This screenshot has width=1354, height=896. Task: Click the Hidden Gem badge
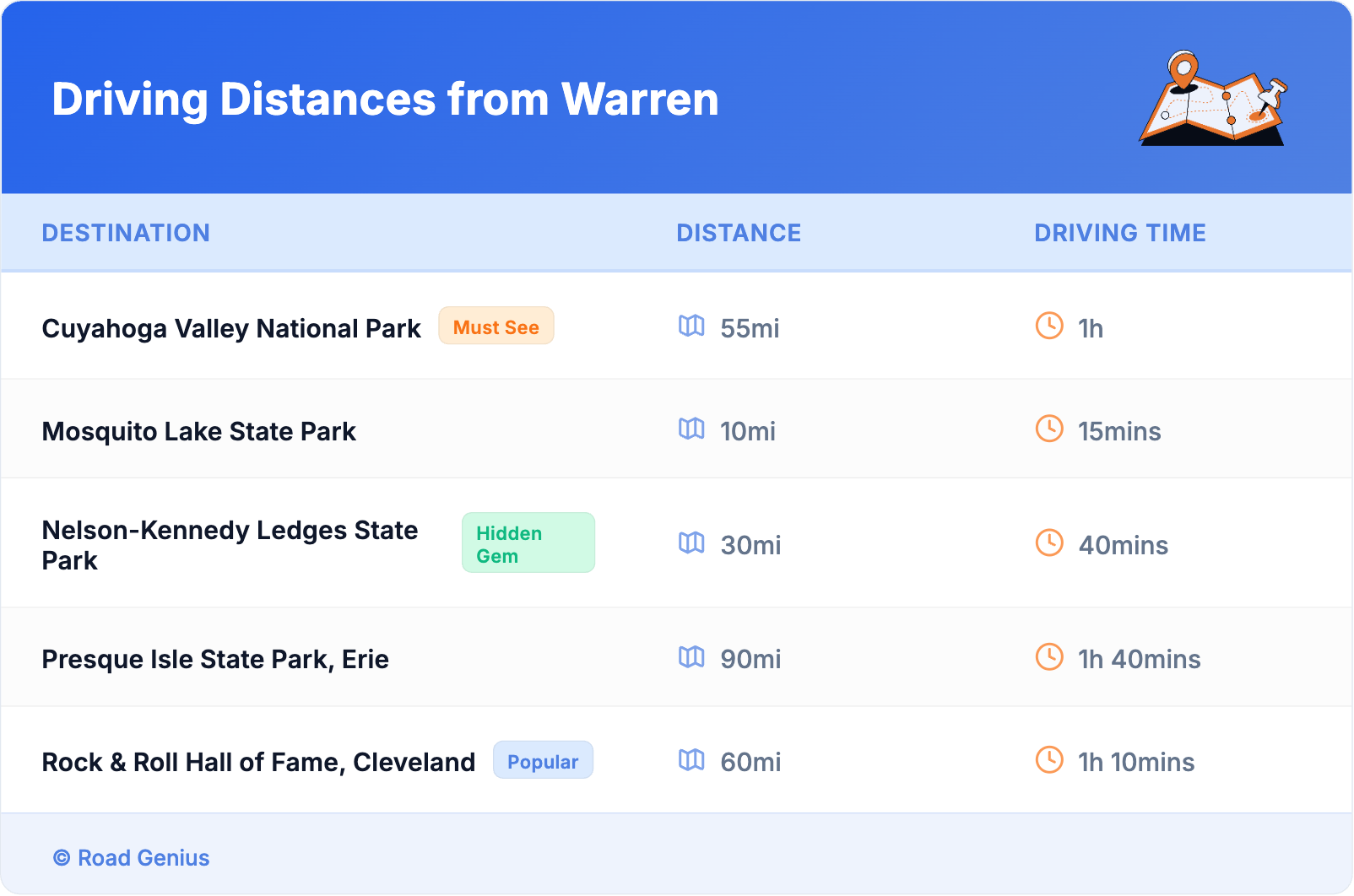click(528, 543)
